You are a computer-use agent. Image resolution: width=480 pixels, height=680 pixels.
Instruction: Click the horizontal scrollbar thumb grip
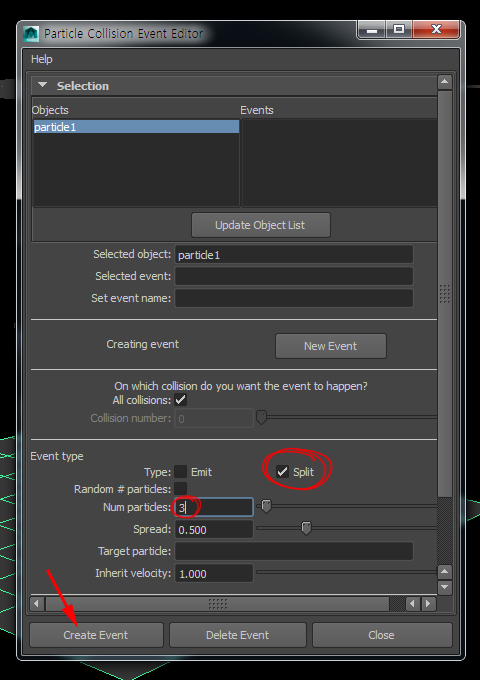pyautogui.click(x=218, y=603)
